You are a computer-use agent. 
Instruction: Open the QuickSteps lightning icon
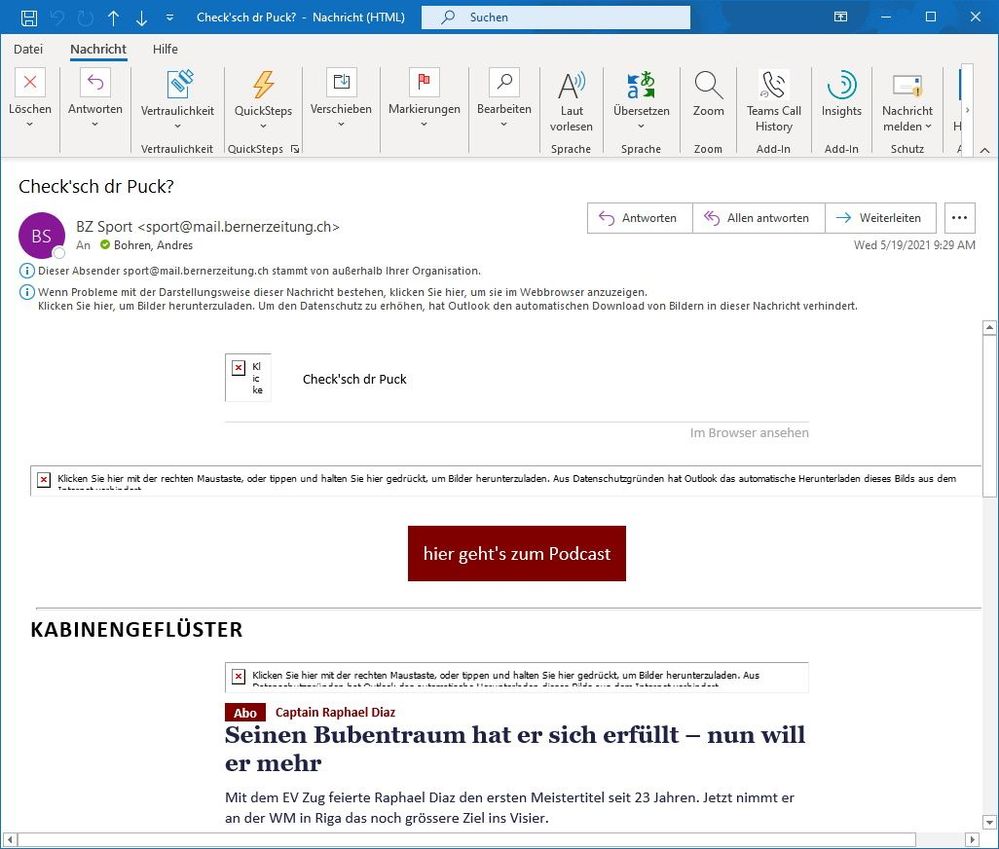263,85
